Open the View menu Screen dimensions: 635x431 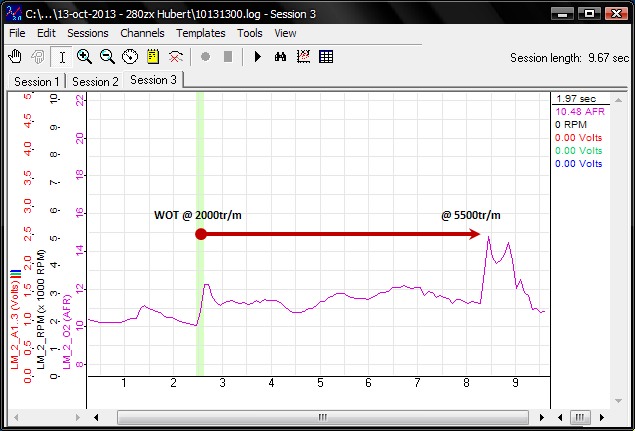tap(285, 33)
